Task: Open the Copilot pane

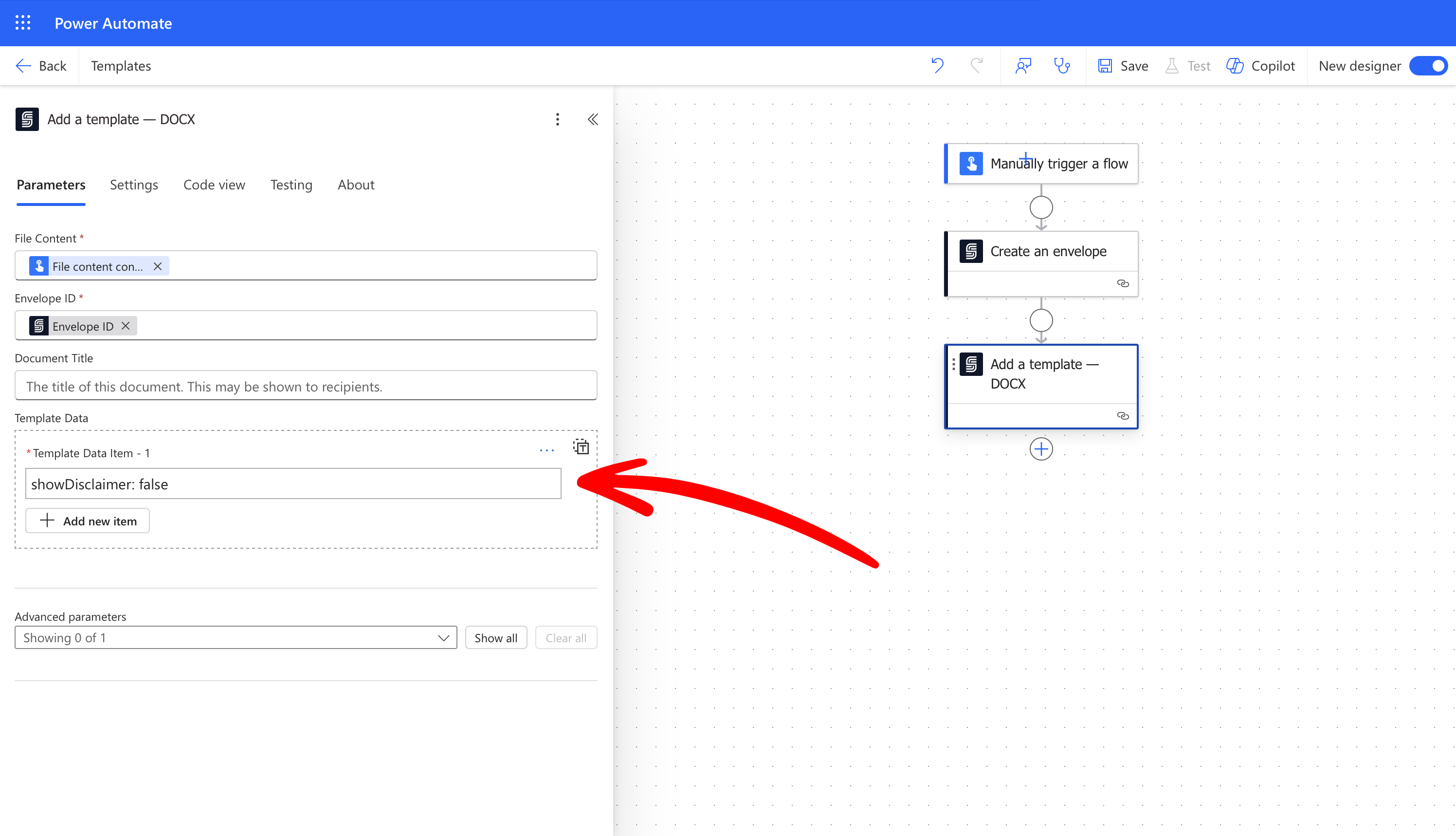Action: click(1260, 65)
